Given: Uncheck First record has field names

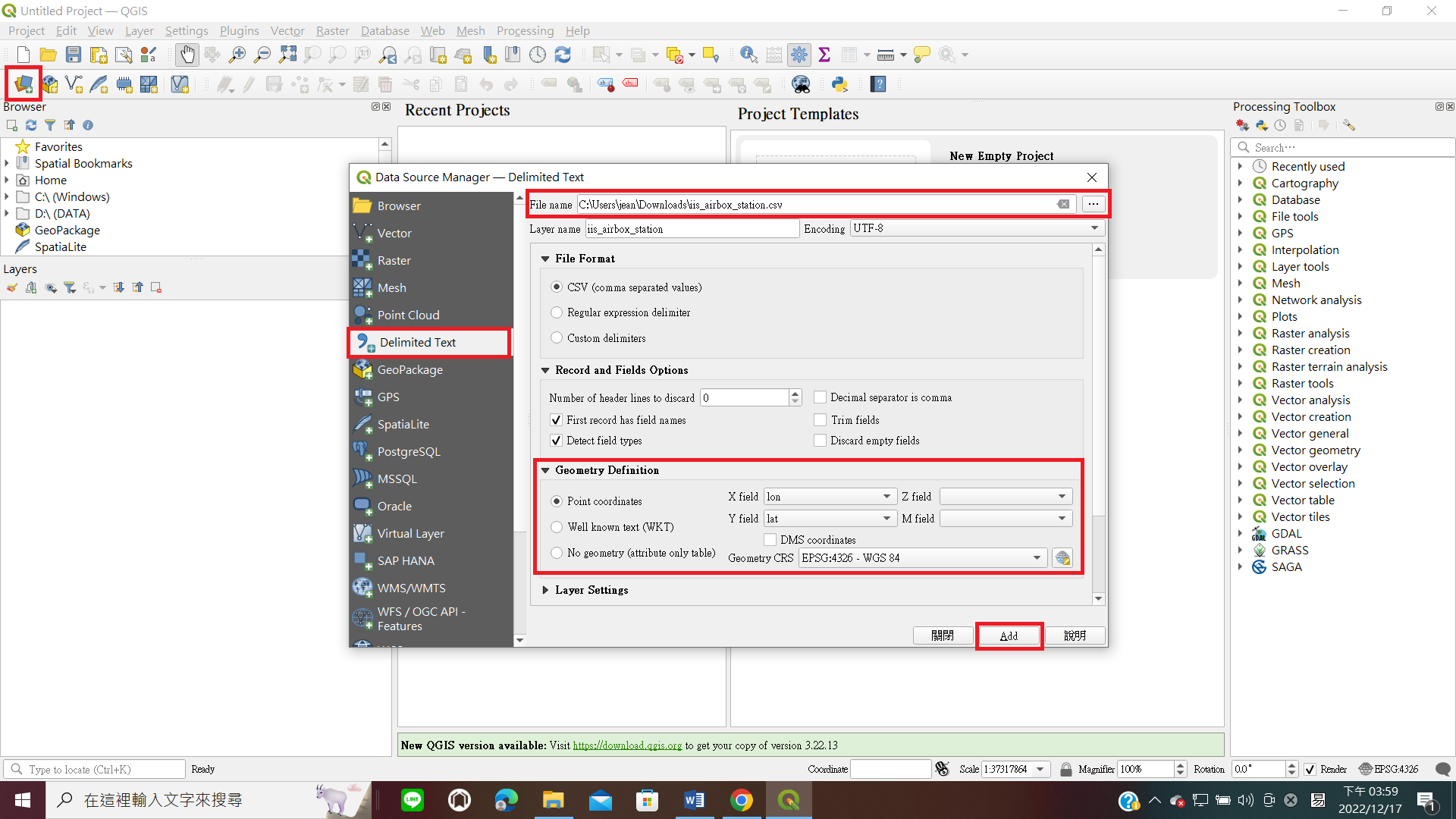Looking at the screenshot, I should (x=557, y=420).
